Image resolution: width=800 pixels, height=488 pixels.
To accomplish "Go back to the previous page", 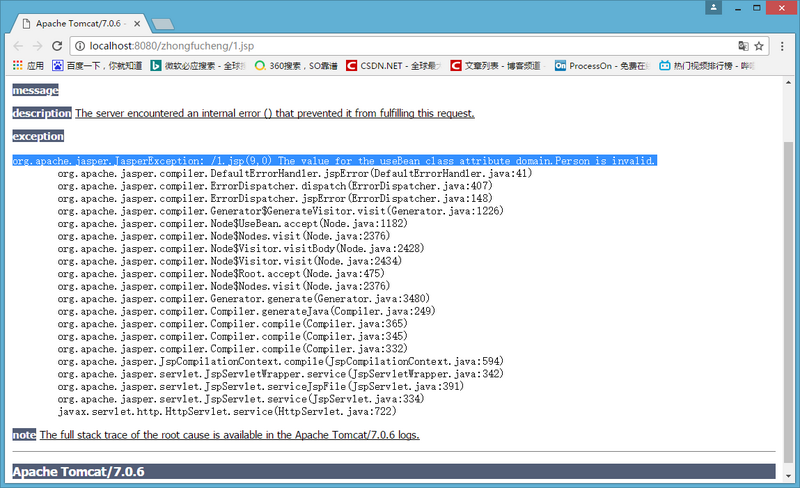I will [18, 46].
